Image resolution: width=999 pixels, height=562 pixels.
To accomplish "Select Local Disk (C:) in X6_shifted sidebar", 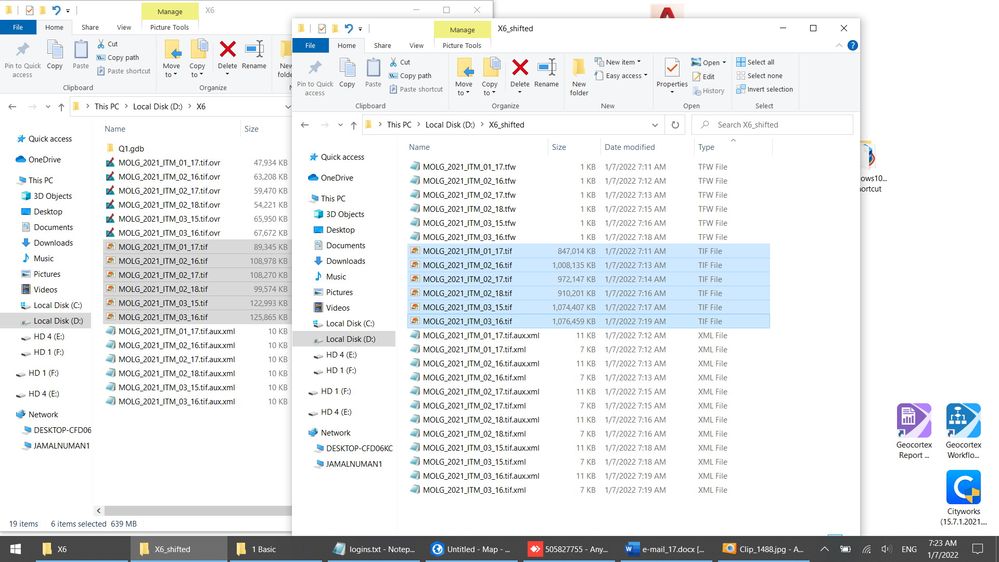I will pos(350,324).
